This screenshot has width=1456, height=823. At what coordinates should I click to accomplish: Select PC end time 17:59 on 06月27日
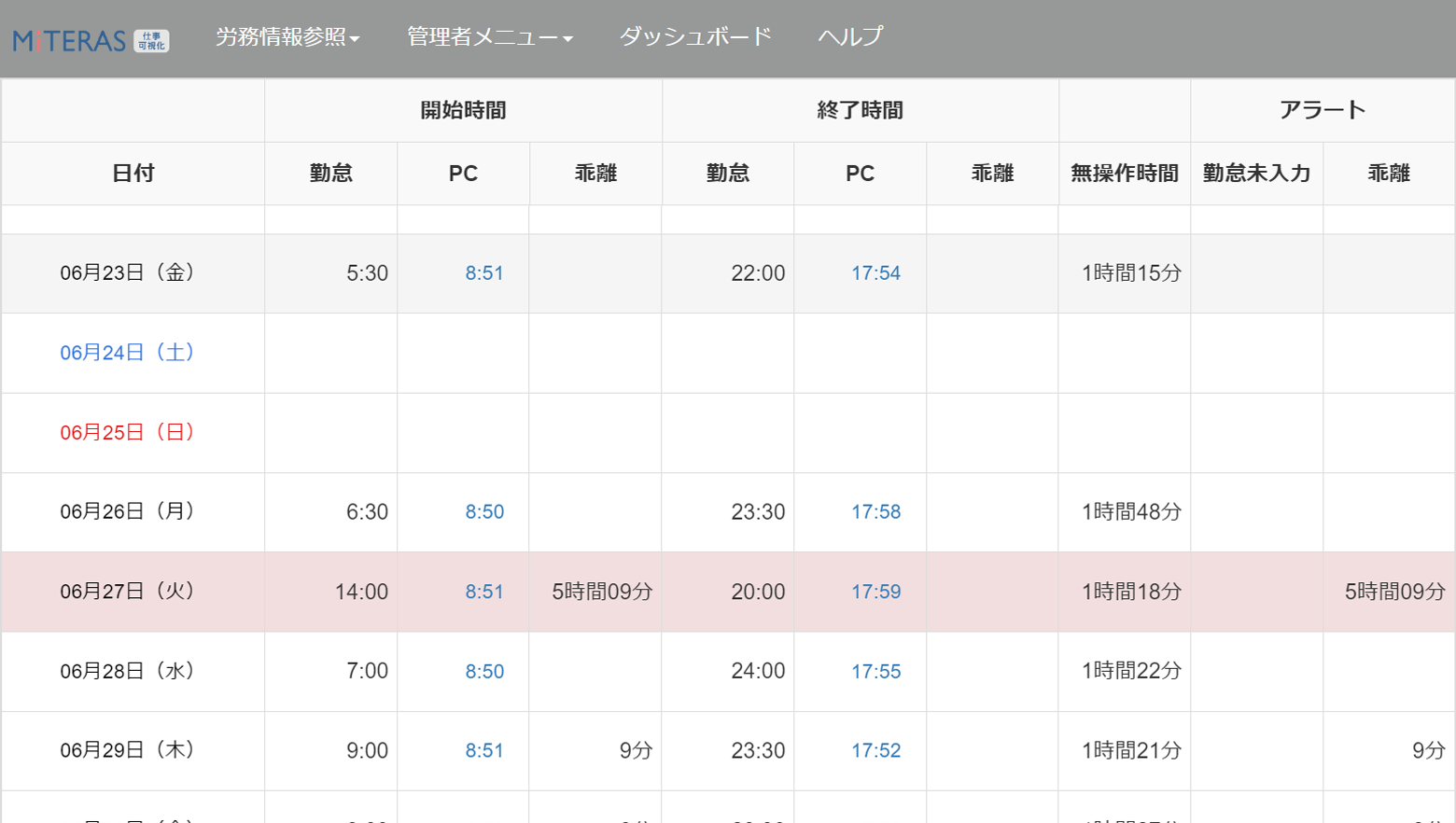(875, 593)
